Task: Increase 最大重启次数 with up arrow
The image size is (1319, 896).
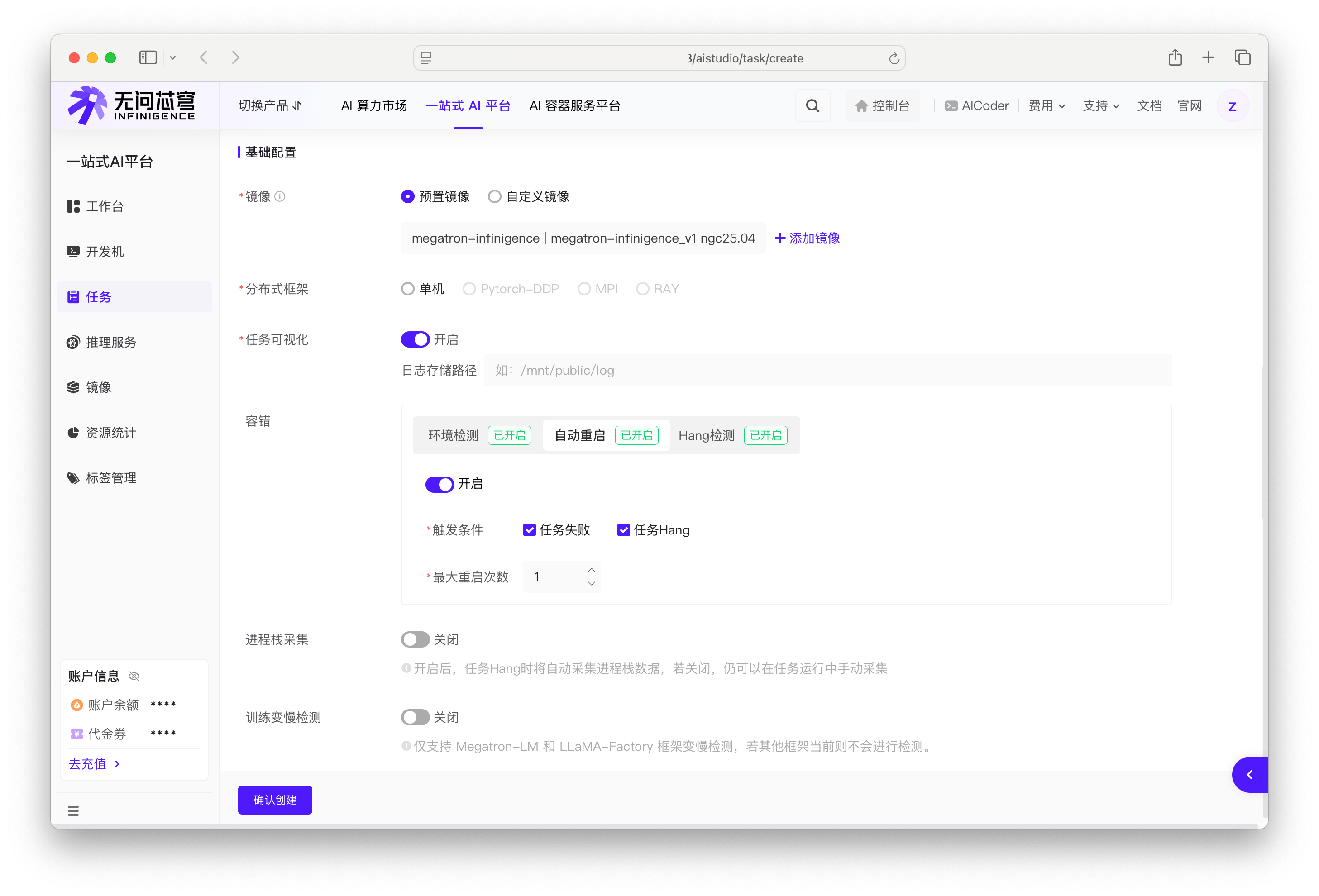Action: pyautogui.click(x=592, y=570)
